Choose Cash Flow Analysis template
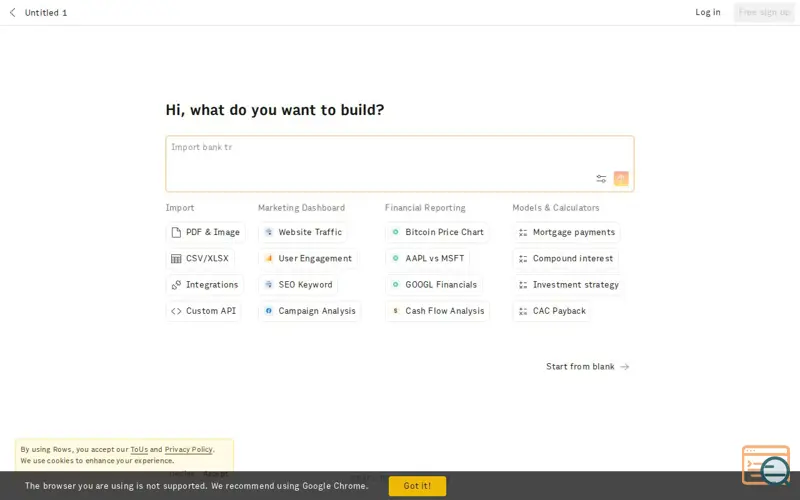The height and width of the screenshot is (500, 800). 438,311
